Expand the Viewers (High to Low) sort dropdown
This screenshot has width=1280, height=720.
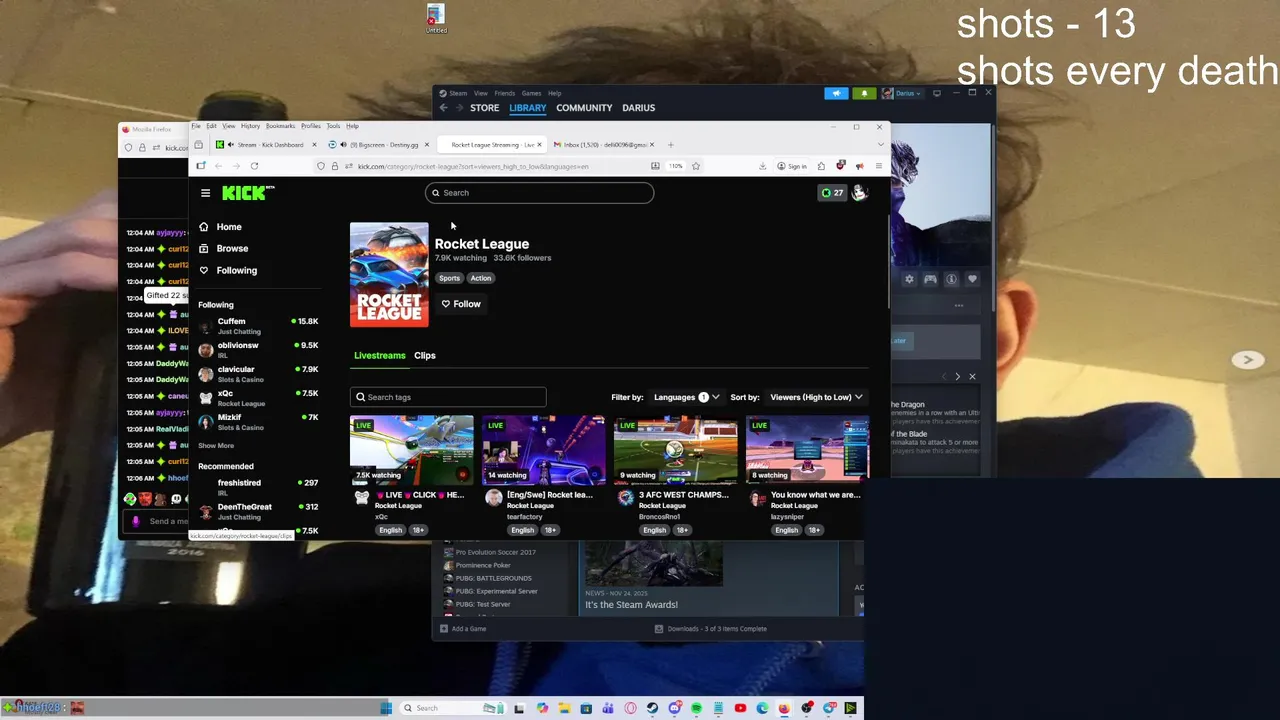[816, 397]
